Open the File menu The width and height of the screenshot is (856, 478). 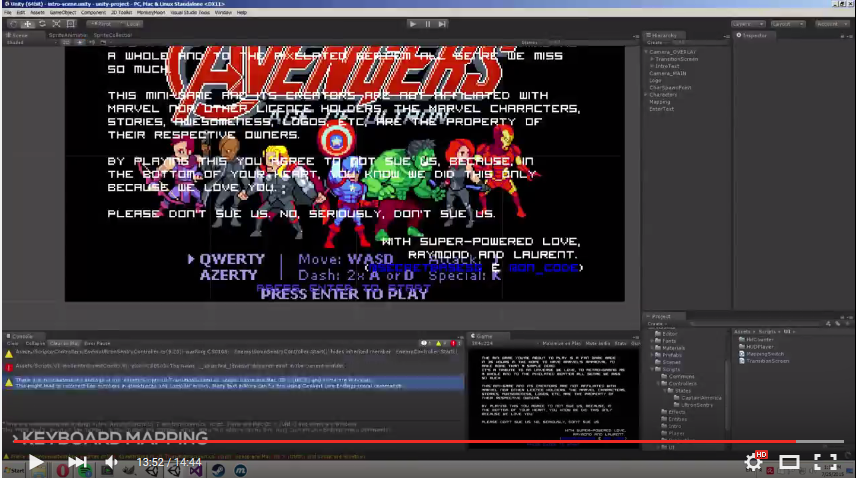(x=8, y=12)
